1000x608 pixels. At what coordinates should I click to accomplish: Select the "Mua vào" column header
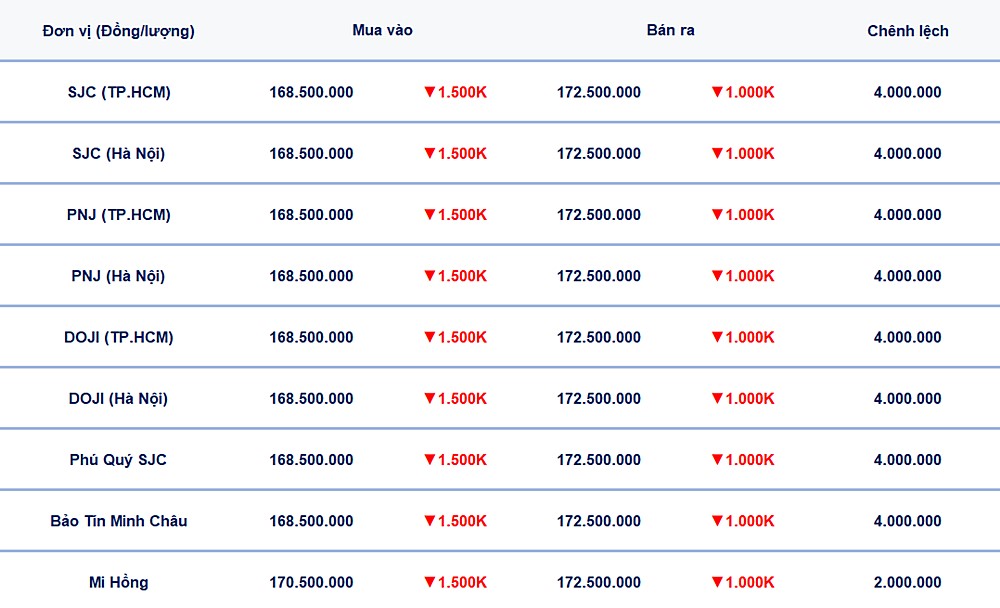tap(382, 30)
